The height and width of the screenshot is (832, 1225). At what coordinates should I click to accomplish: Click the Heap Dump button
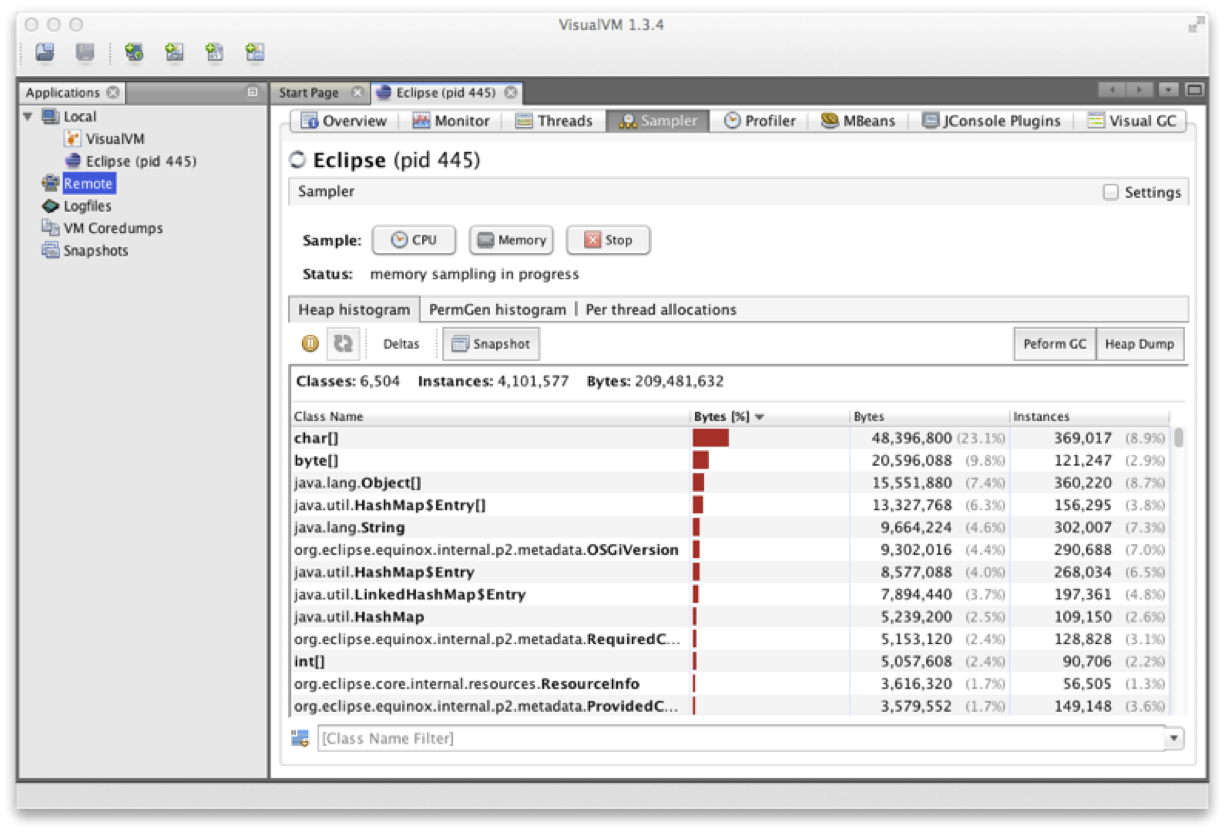pos(1139,344)
